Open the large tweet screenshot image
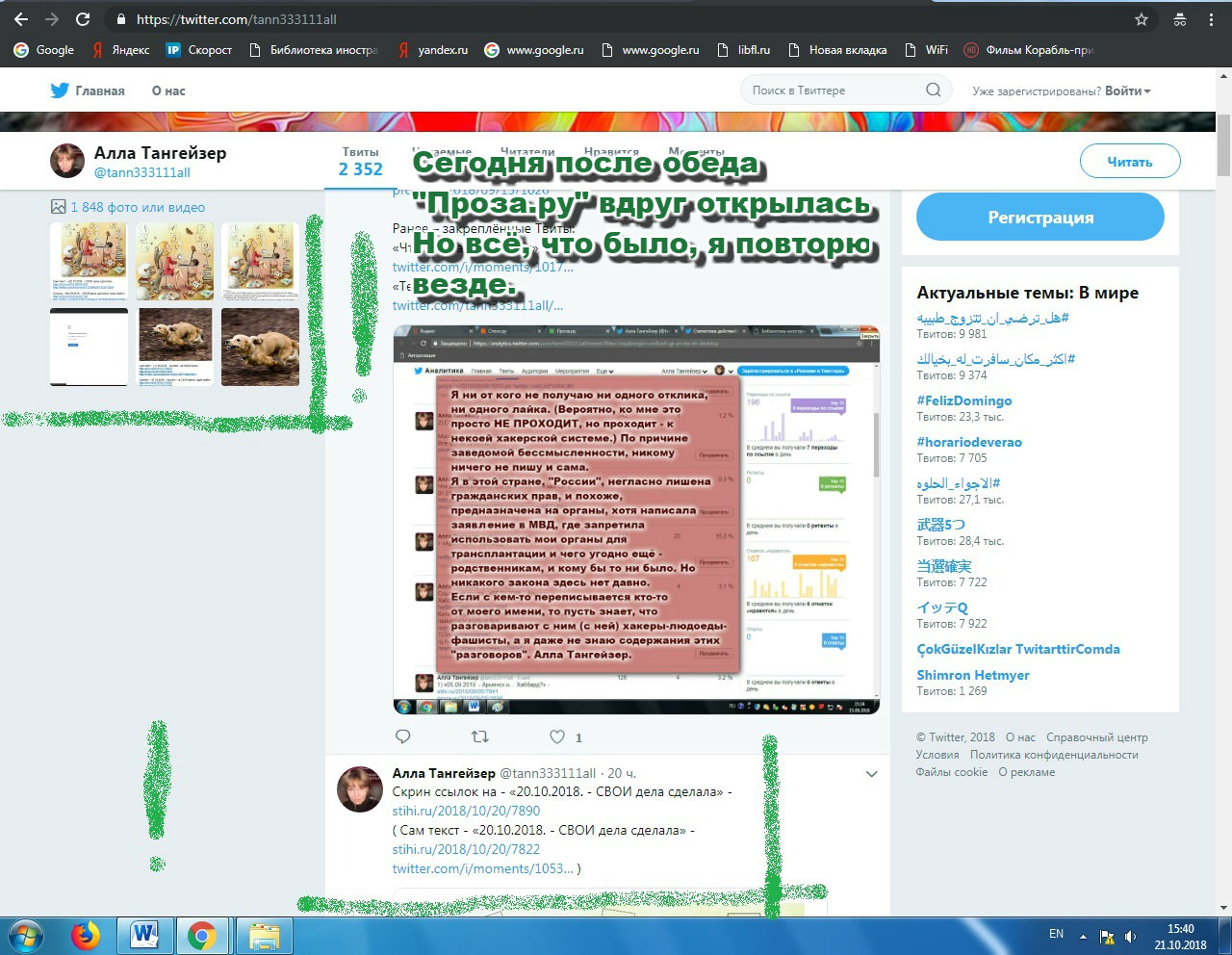The width and height of the screenshot is (1232, 955). tap(636, 520)
